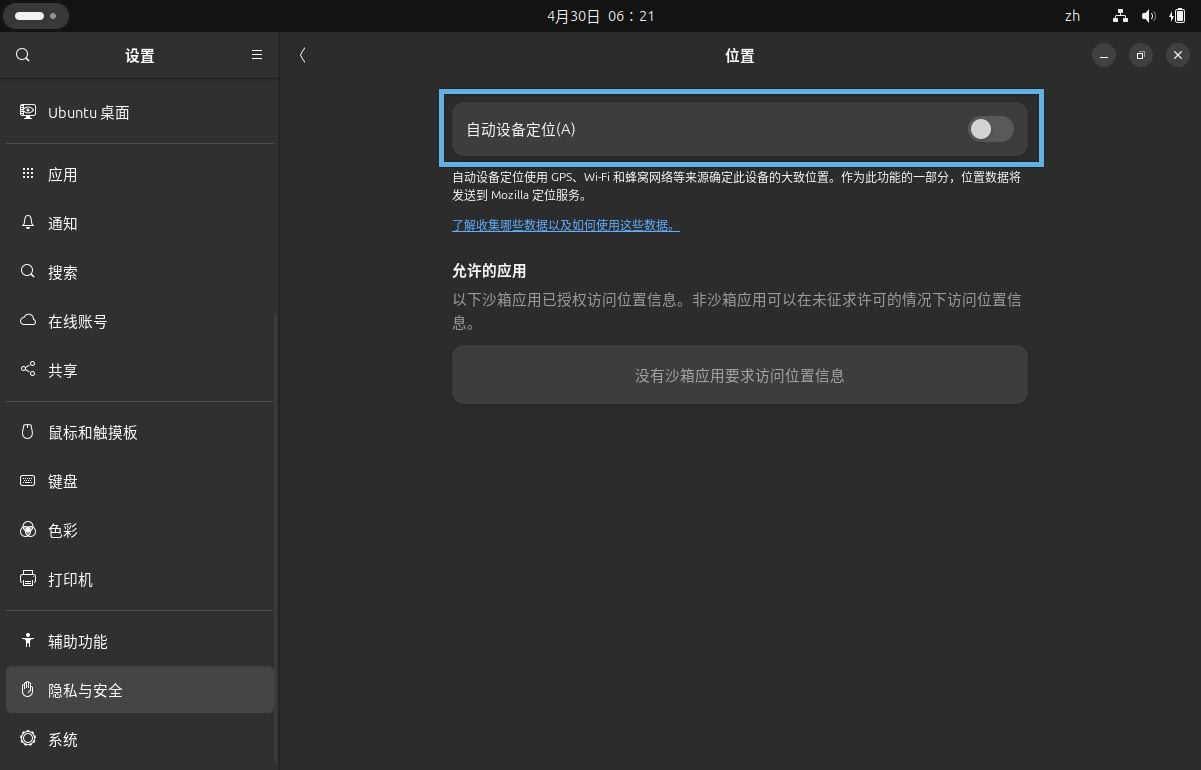
Task: Select 系统 in the sidebar
Action: [x=63, y=739]
